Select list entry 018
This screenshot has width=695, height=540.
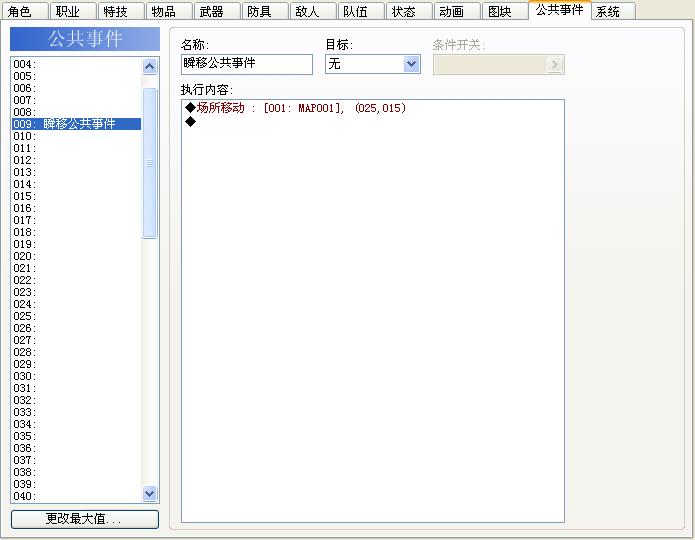tap(76, 232)
